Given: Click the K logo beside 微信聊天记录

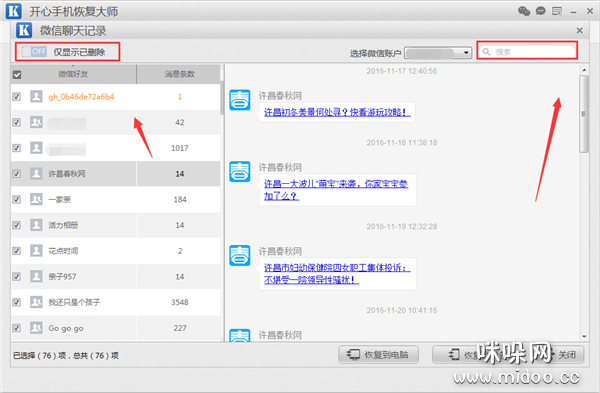Looking at the screenshot, I should coord(24,30).
